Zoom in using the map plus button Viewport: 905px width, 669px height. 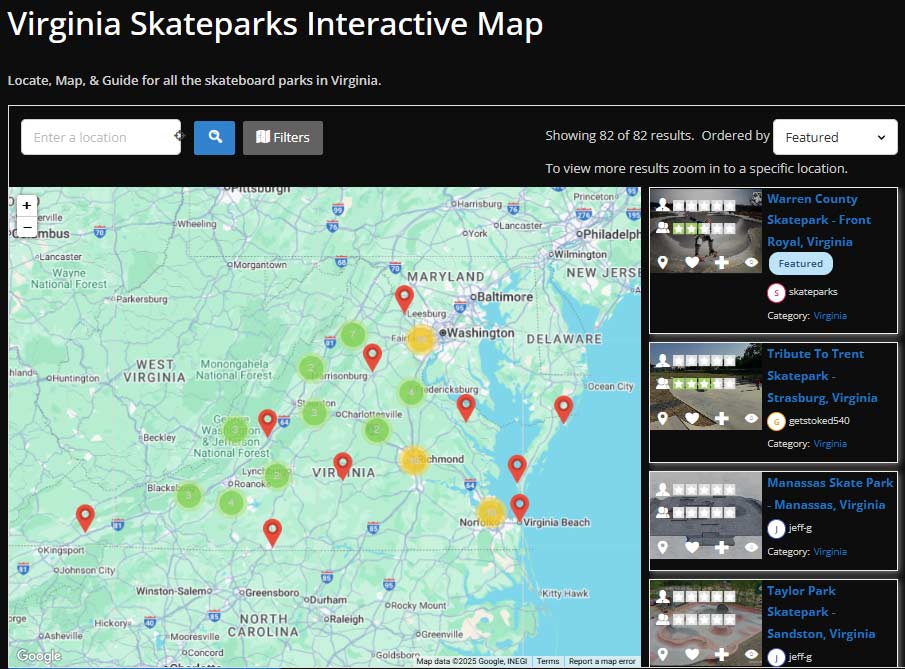[26, 204]
